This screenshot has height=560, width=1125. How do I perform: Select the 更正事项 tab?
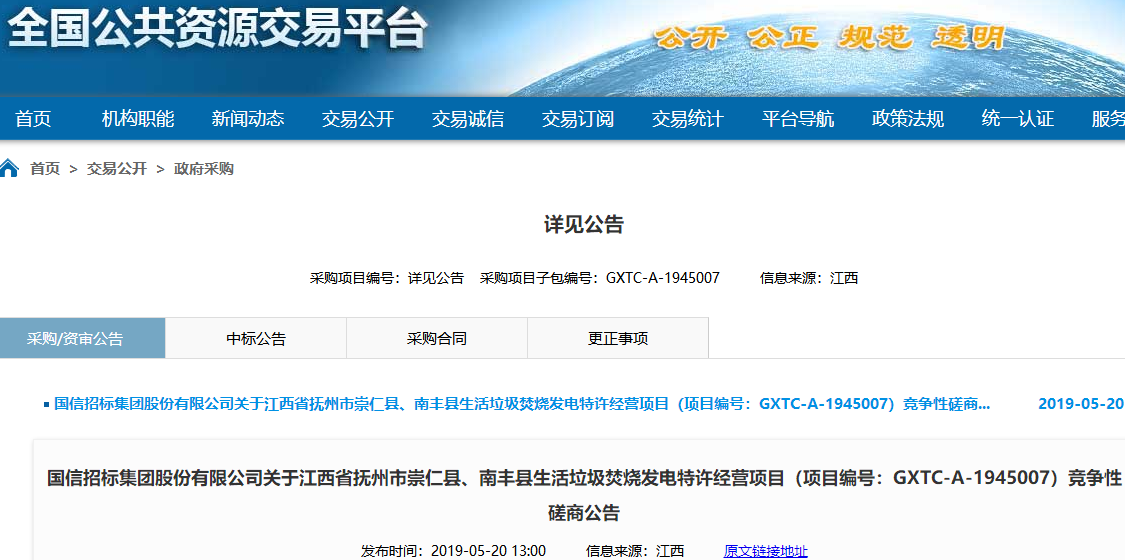[x=618, y=339]
